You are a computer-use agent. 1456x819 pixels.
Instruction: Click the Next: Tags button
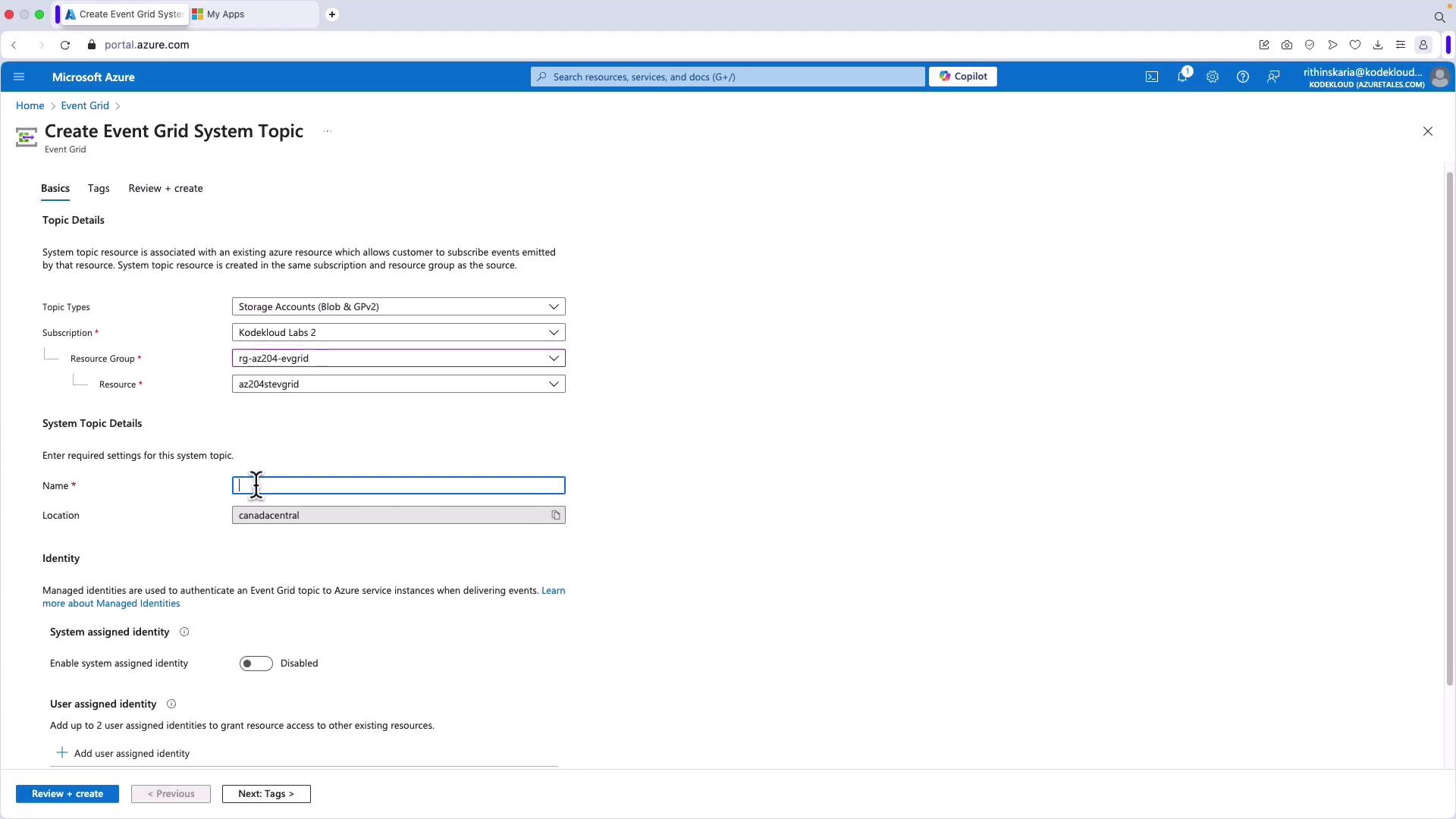(x=265, y=794)
